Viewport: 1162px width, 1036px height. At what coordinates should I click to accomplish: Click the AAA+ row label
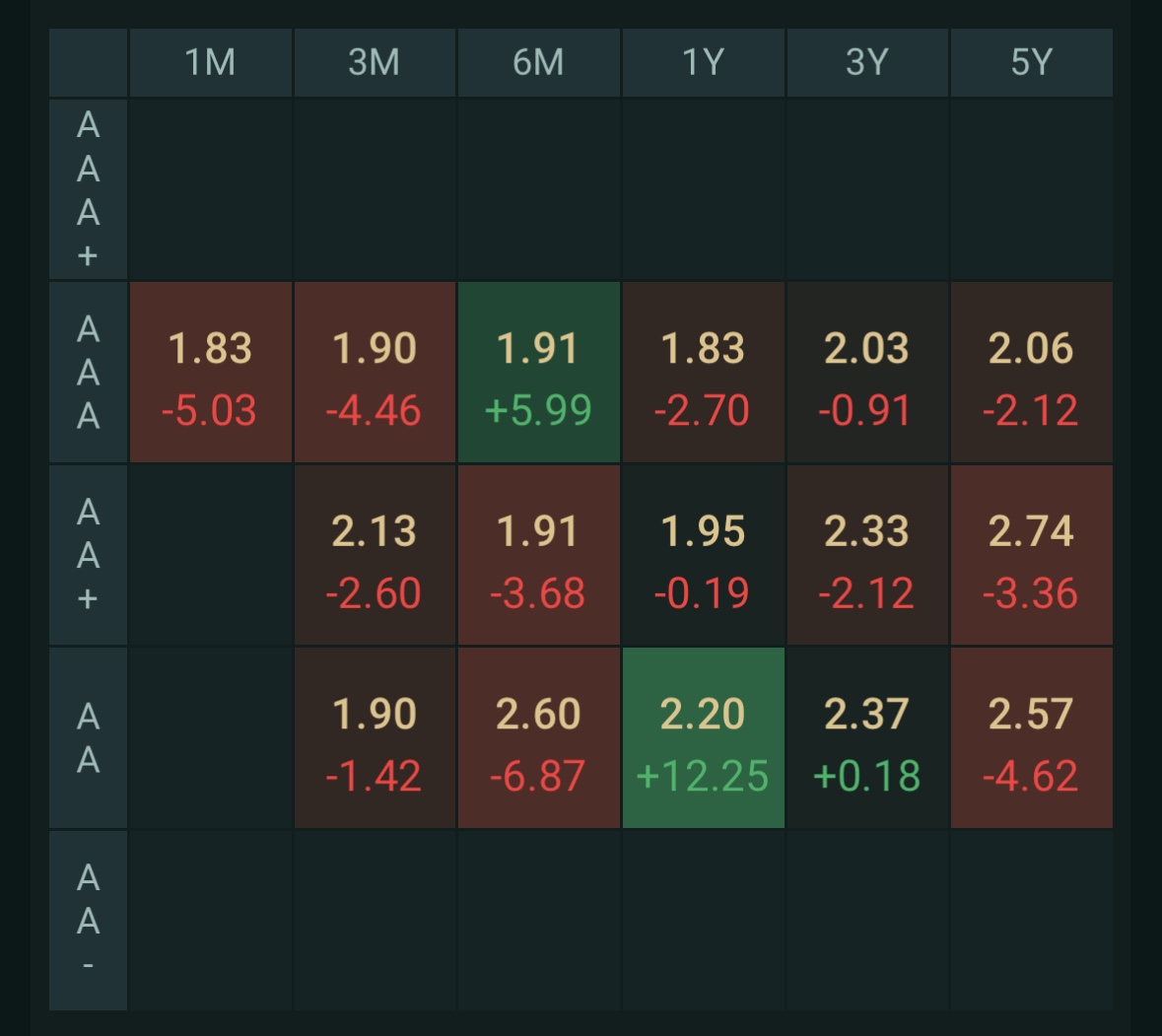coord(89,189)
